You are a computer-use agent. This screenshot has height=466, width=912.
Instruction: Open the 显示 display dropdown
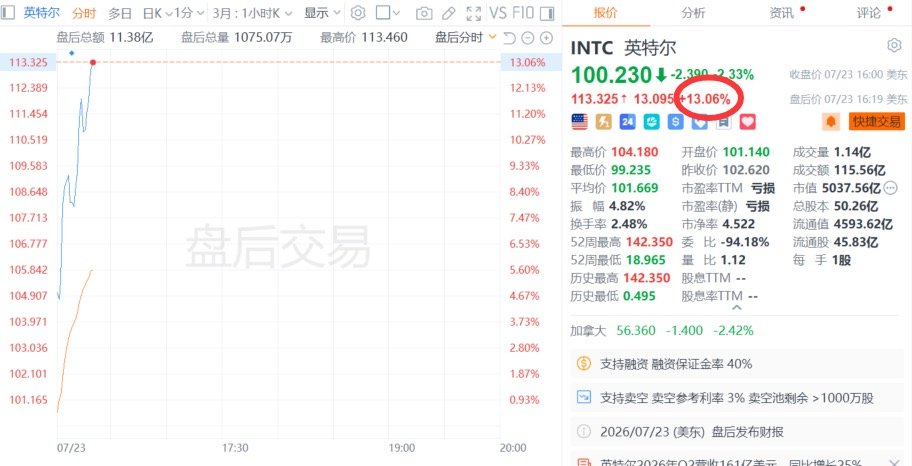click(x=322, y=13)
